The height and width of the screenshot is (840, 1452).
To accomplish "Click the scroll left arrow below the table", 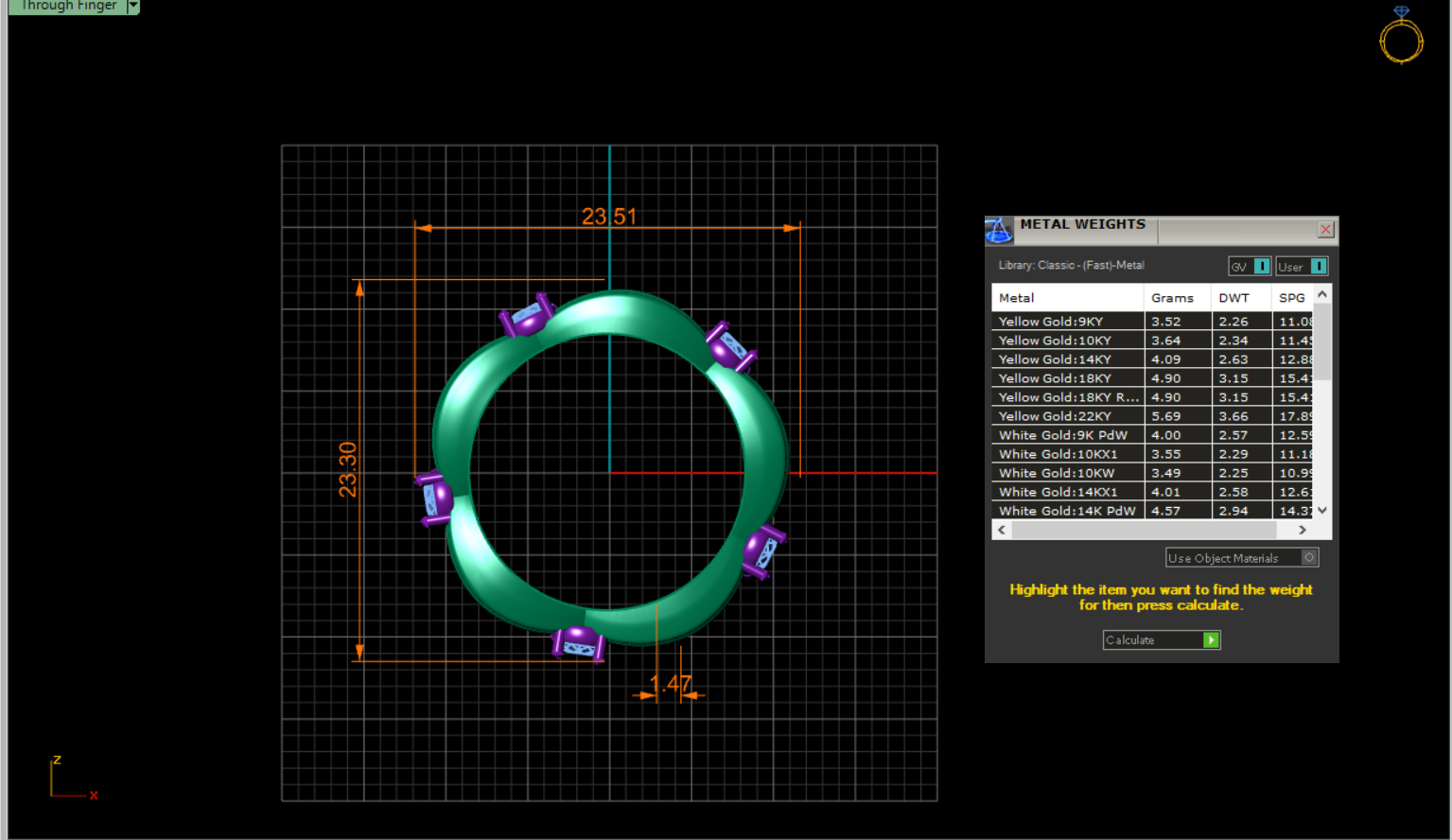I will click(x=1002, y=530).
